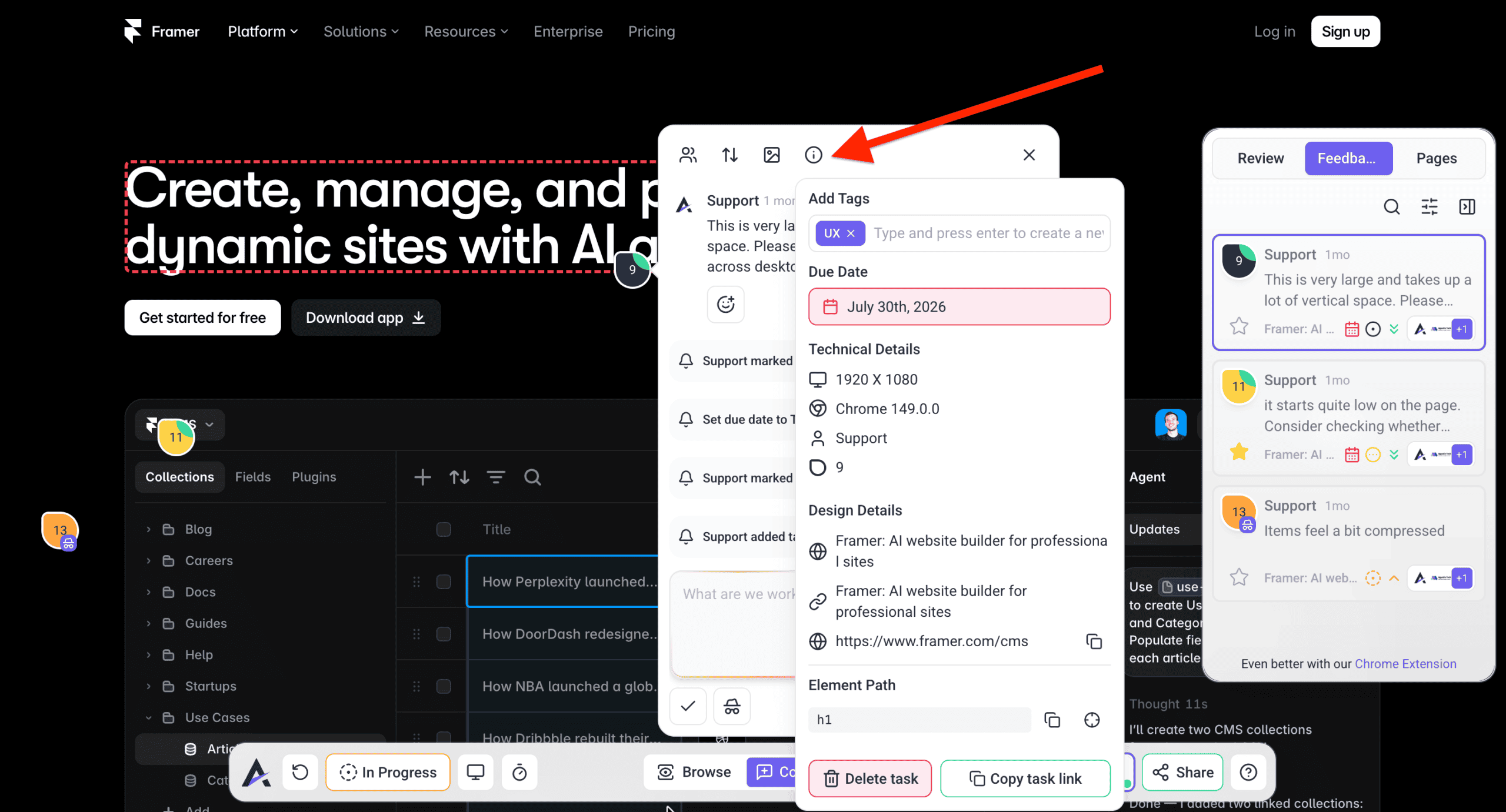Click the up-down arrows icon in task popup header
The height and width of the screenshot is (812, 1506).
click(x=729, y=155)
